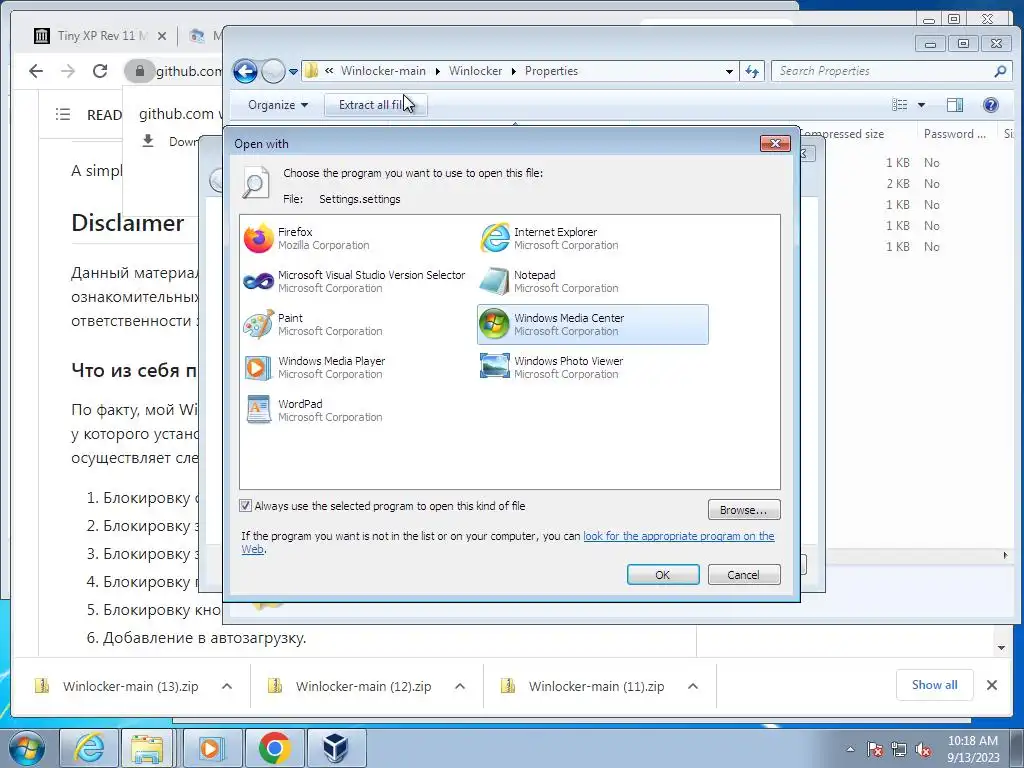Click Winlocker-main in the address breadcrumb
1024x768 pixels.
(x=383, y=71)
